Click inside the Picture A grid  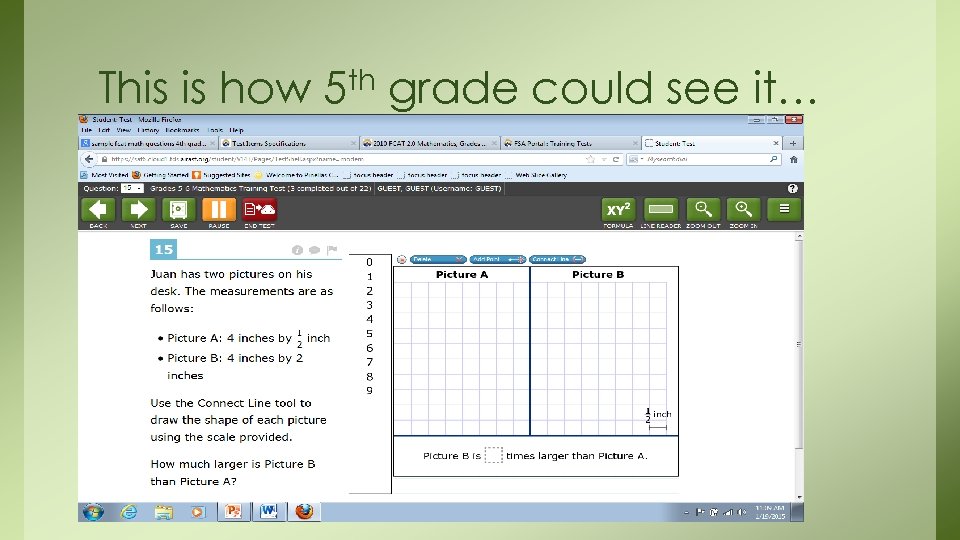[462, 358]
